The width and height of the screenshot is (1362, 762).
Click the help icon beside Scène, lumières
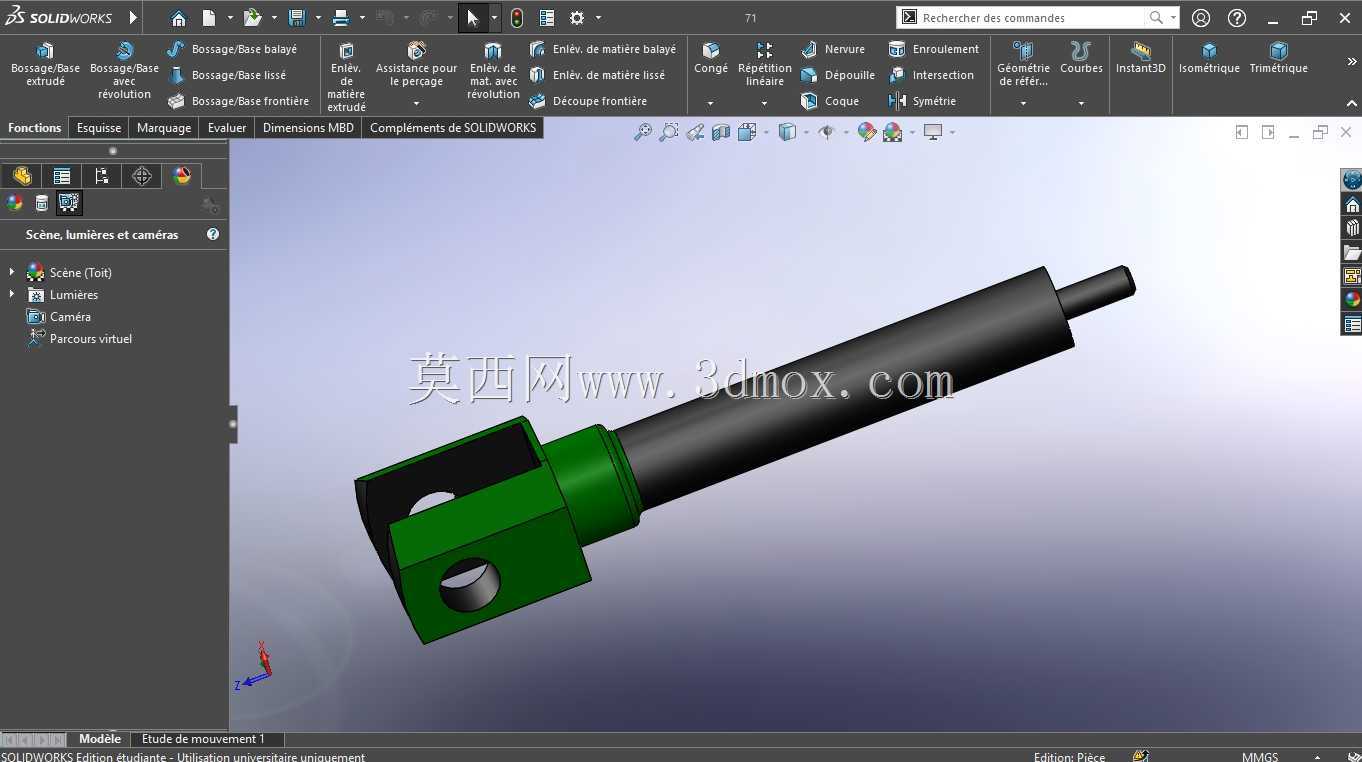pos(213,234)
